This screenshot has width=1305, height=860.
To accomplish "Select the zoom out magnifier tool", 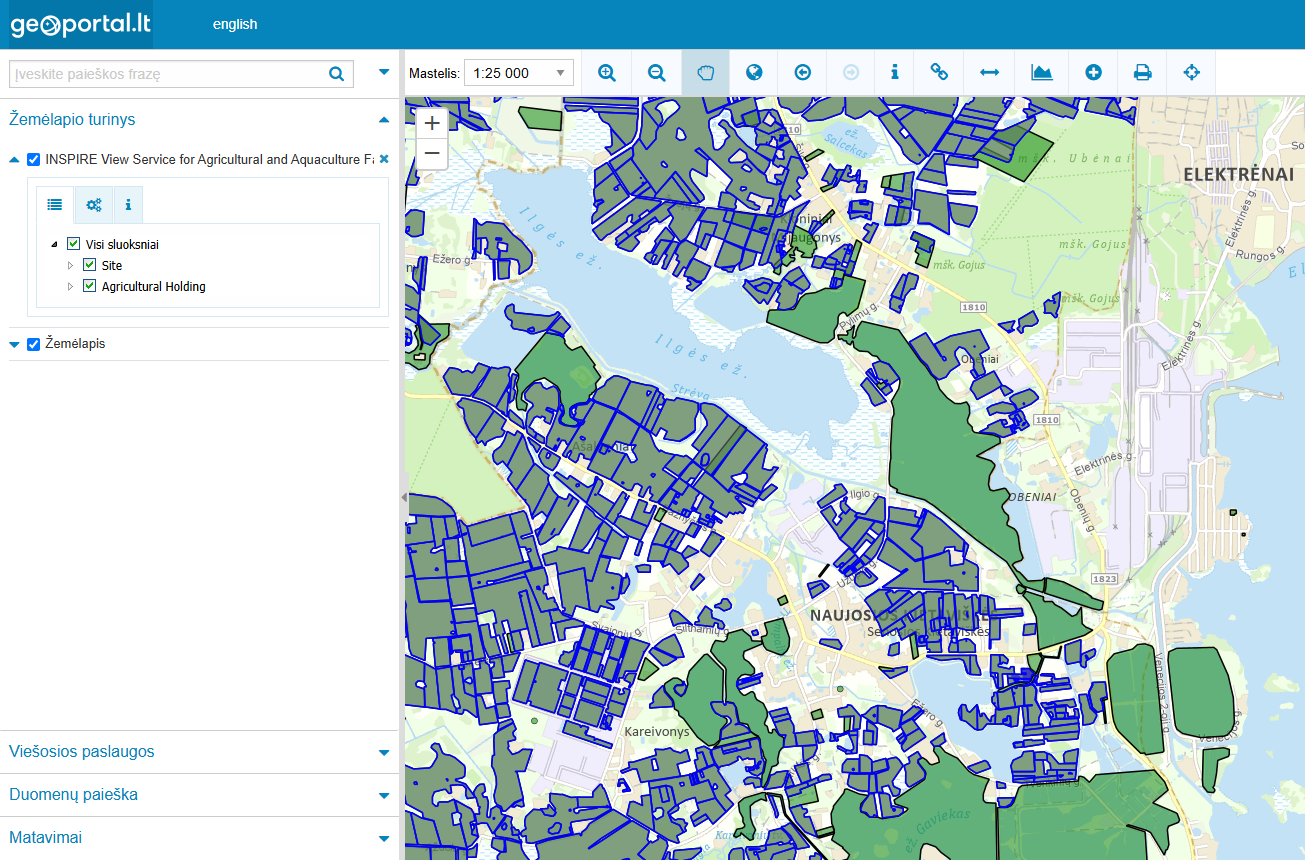I will tap(656, 73).
